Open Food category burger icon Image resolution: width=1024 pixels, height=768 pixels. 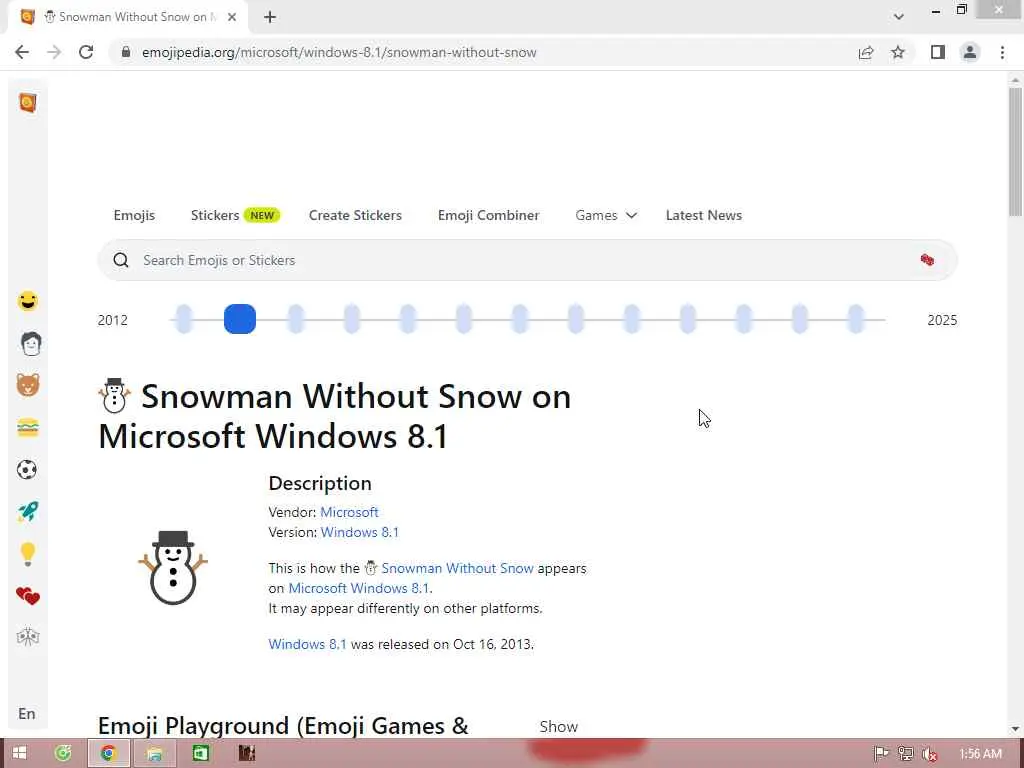(x=27, y=428)
